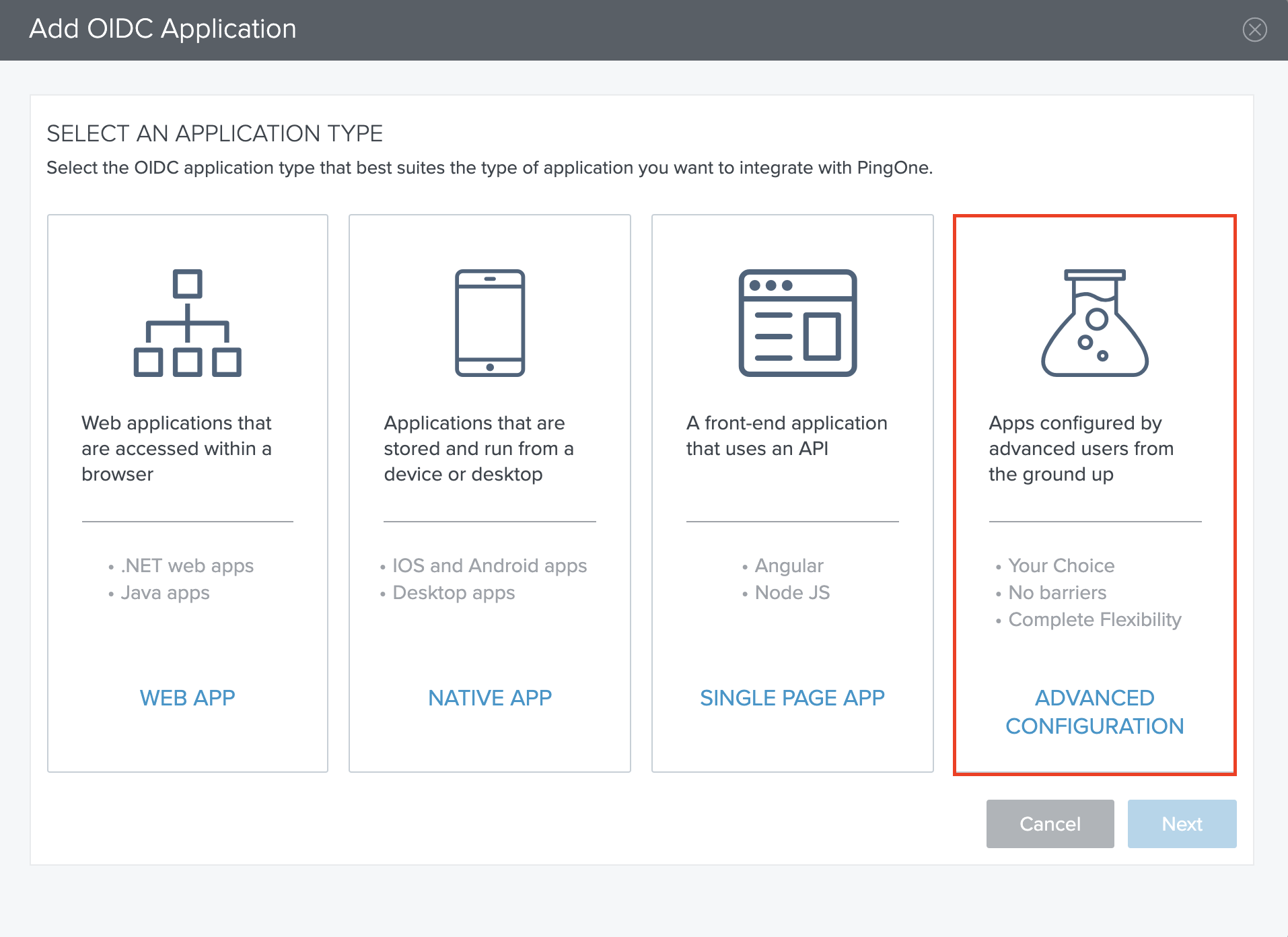This screenshot has width=1288, height=937.
Task: Click the Add OIDC Application title bar
Action: pyautogui.click(x=162, y=29)
